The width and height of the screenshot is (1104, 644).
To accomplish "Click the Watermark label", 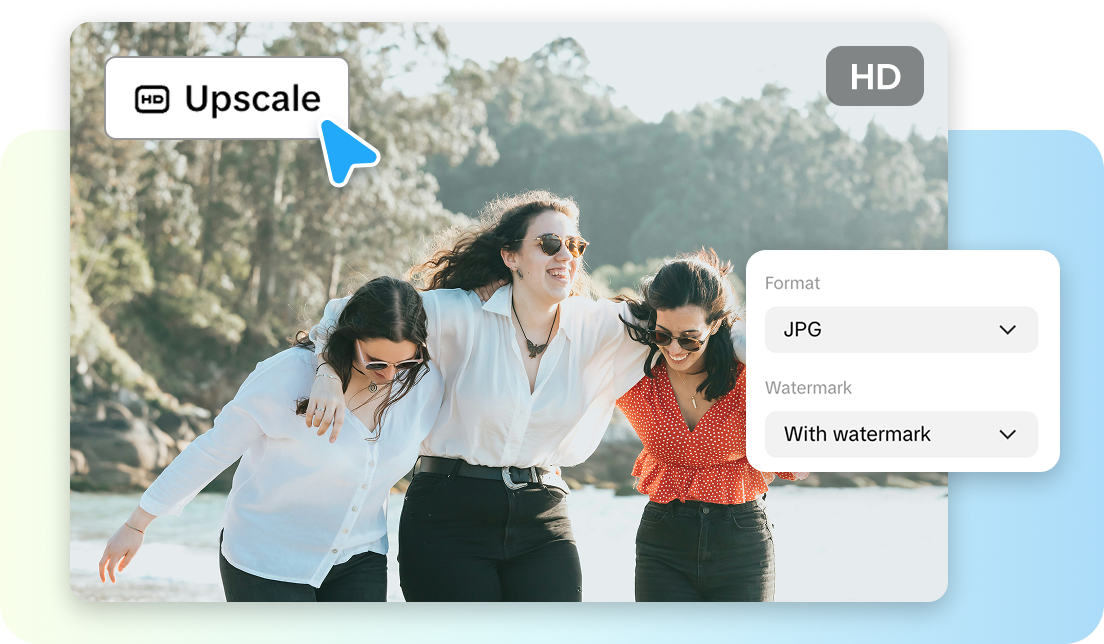I will (808, 388).
